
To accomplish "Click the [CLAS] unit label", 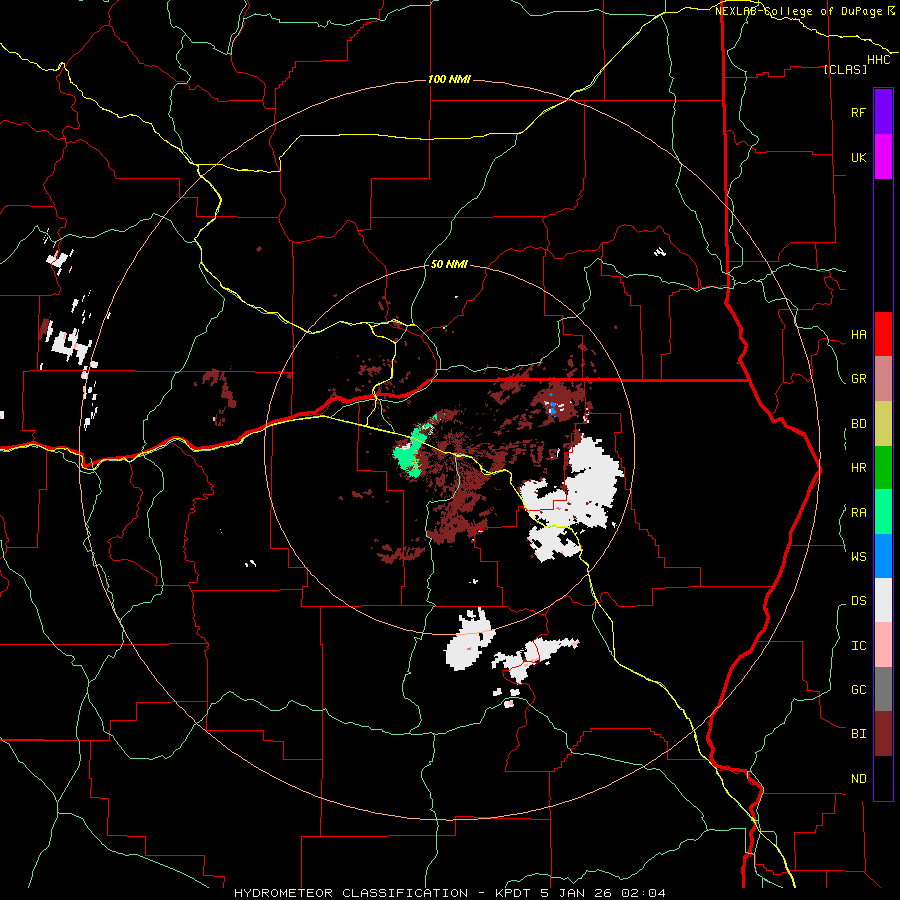I will pyautogui.click(x=845, y=69).
